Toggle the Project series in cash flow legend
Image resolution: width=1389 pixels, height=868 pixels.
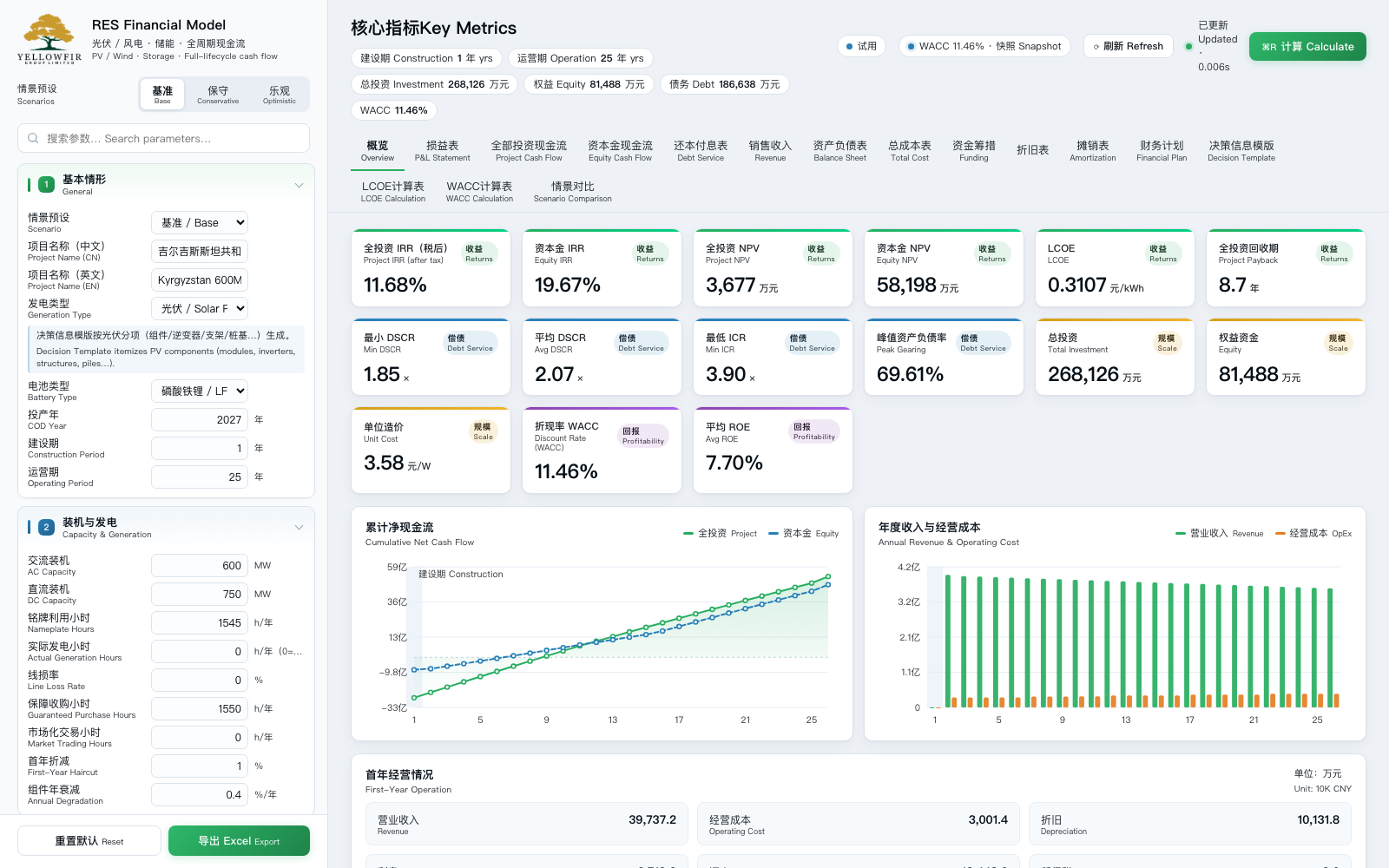click(721, 534)
